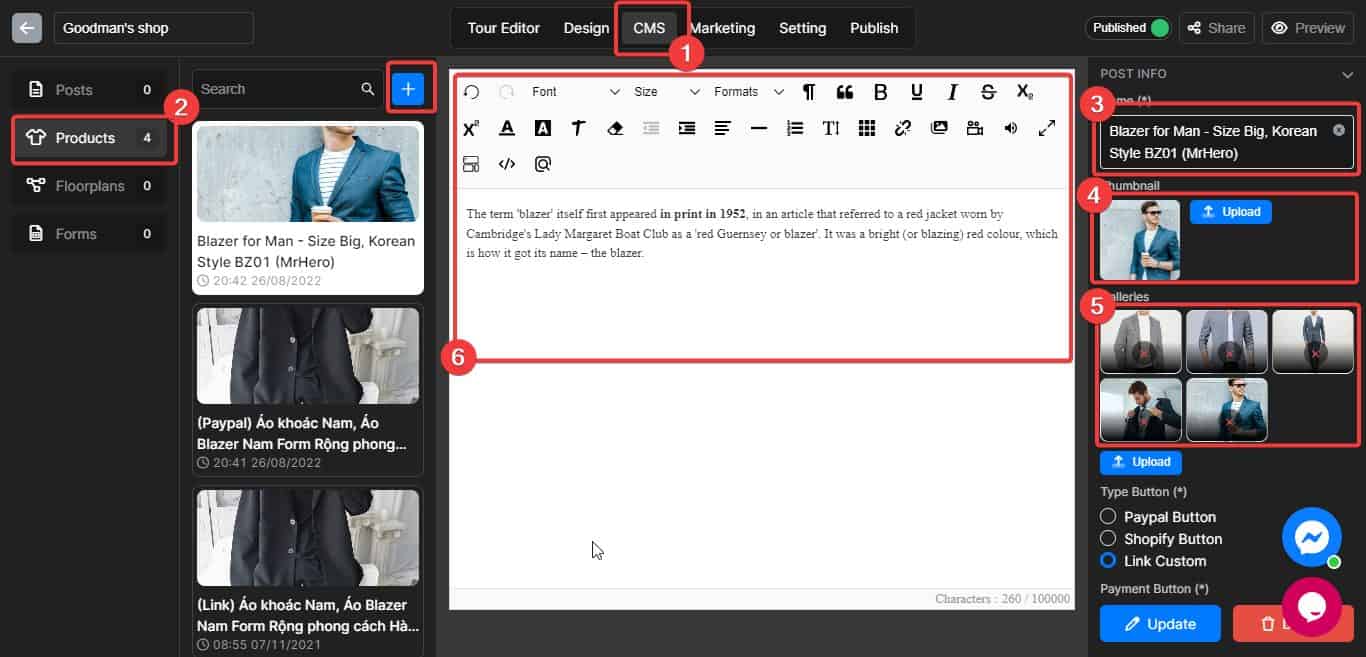Screen dimensions: 1366x657
Task: Click the Share button
Action: (1216, 28)
